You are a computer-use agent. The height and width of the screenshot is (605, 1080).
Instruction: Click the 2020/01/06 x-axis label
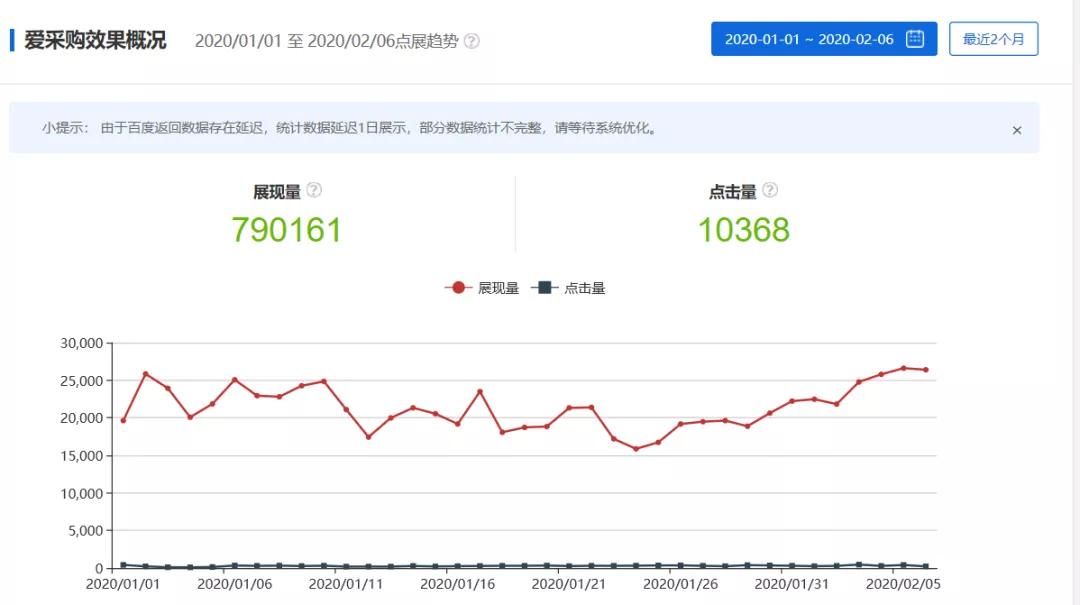click(234, 584)
